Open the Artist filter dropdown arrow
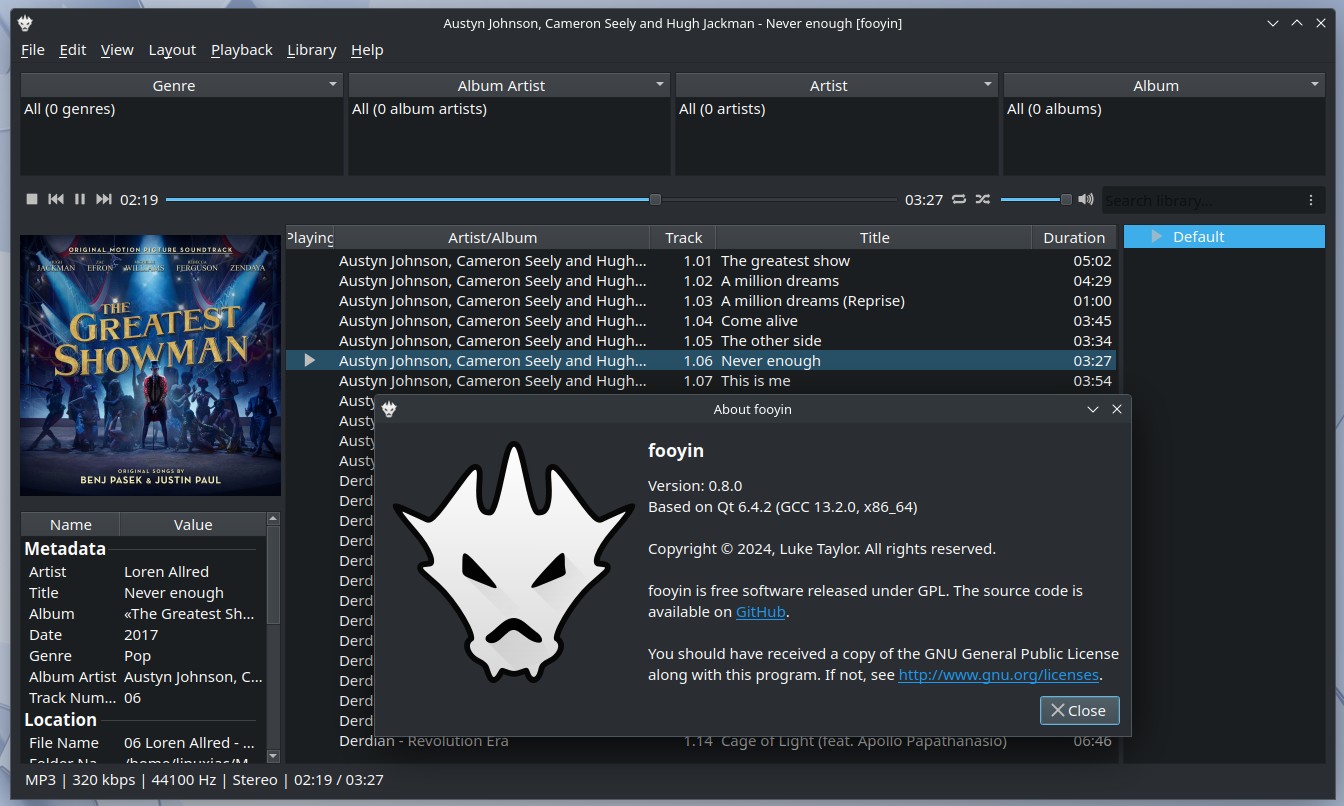The width and height of the screenshot is (1344, 806). [x=988, y=85]
